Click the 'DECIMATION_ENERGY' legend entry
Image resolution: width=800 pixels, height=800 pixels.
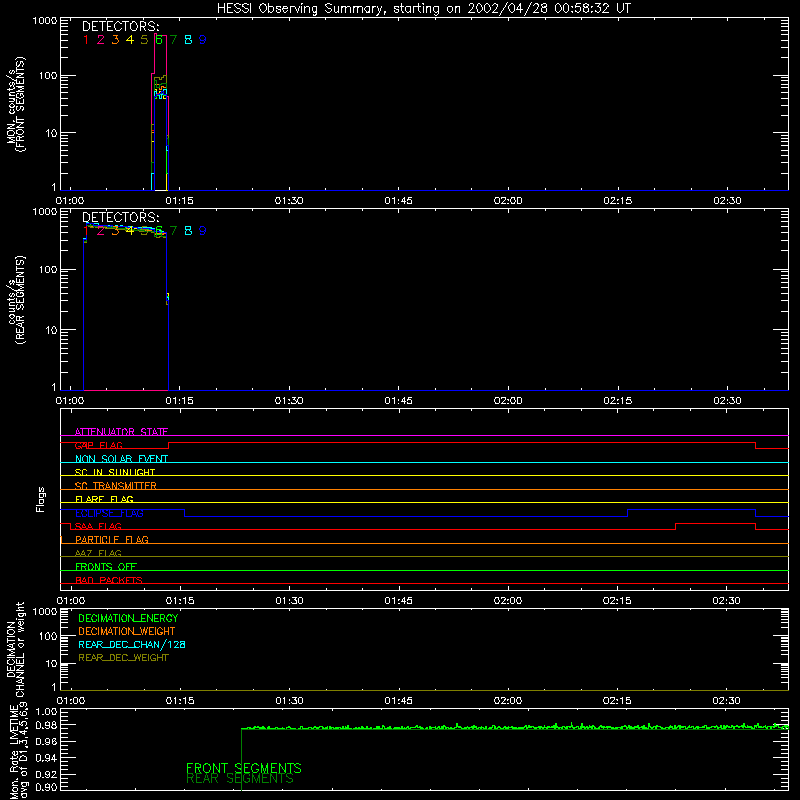click(128, 618)
